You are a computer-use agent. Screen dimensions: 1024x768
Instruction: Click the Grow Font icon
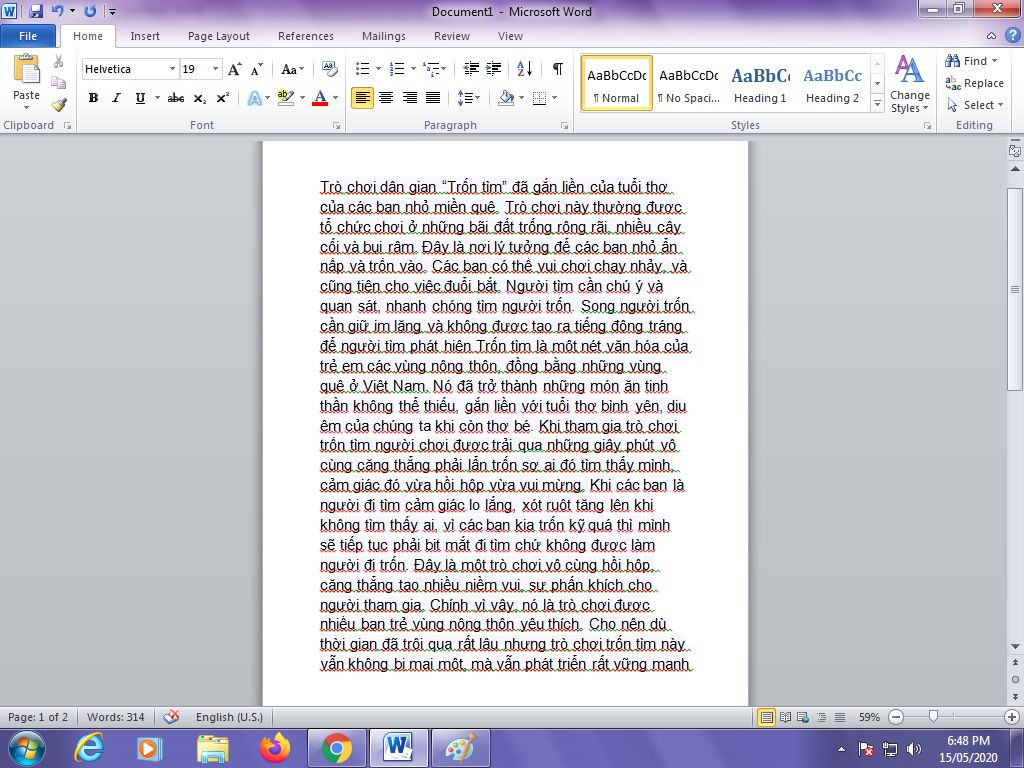click(x=234, y=69)
